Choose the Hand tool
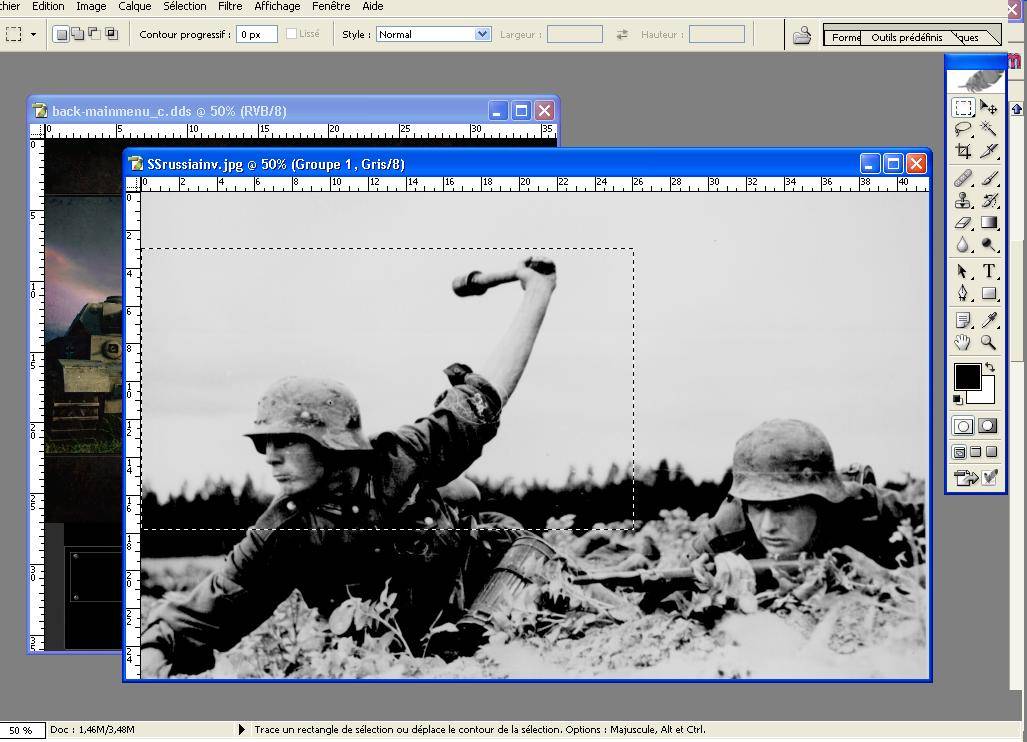 (x=963, y=342)
